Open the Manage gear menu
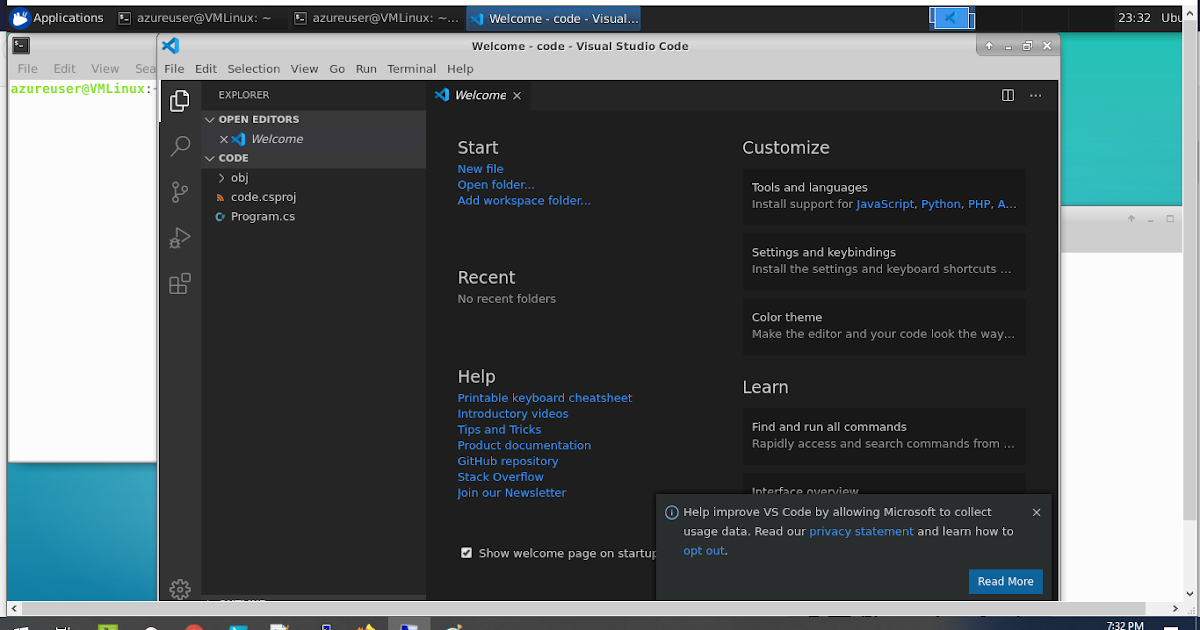 click(x=180, y=589)
